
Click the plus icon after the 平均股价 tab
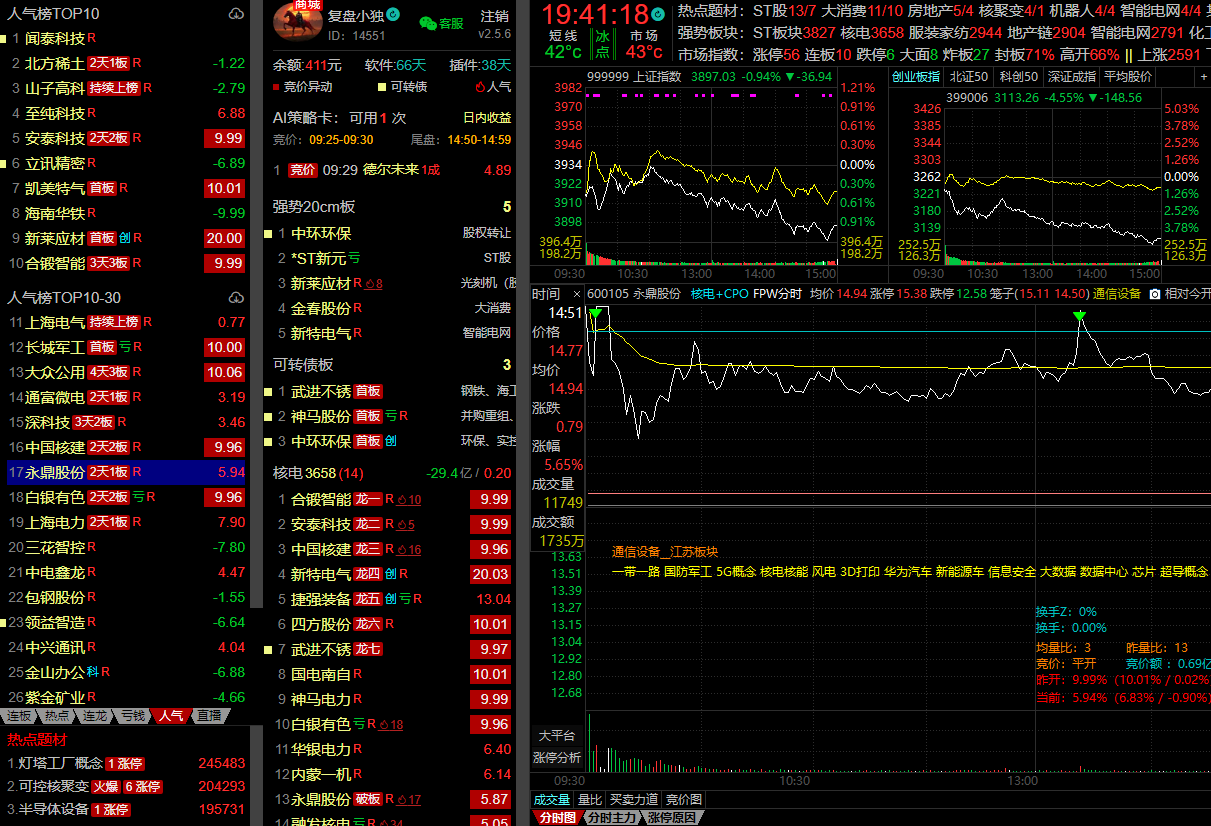[x=1203, y=77]
